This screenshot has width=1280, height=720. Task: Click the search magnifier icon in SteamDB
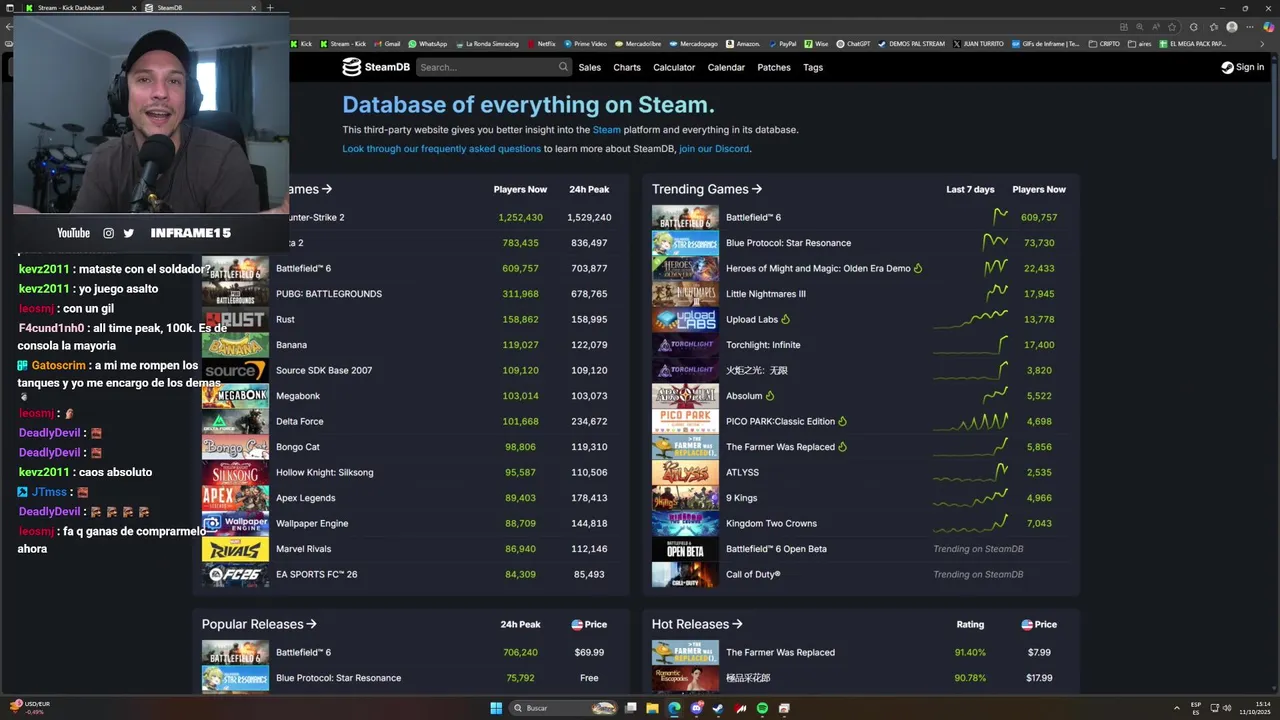coord(563,67)
